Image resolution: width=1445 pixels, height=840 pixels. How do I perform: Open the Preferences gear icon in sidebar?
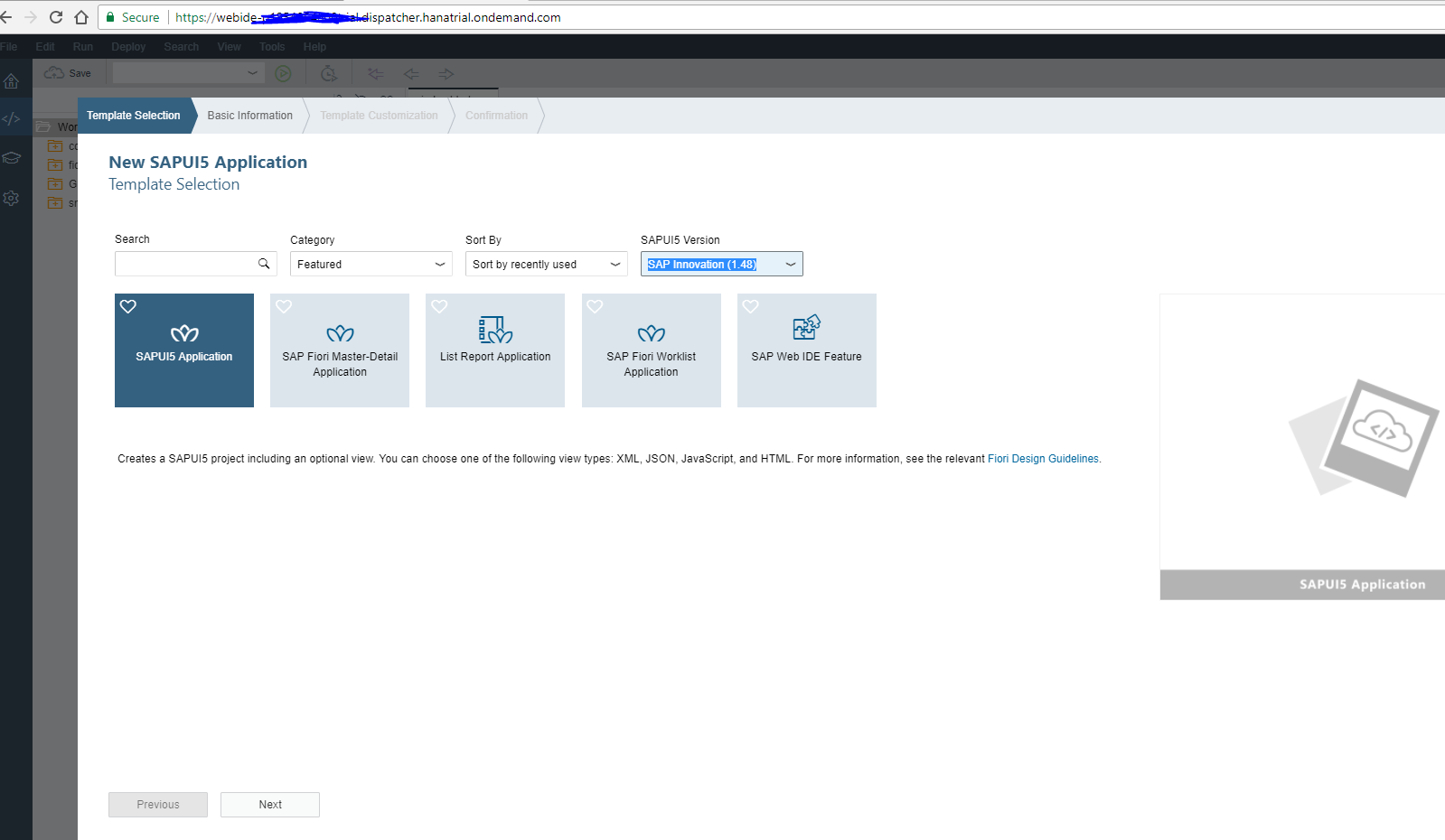[11, 198]
